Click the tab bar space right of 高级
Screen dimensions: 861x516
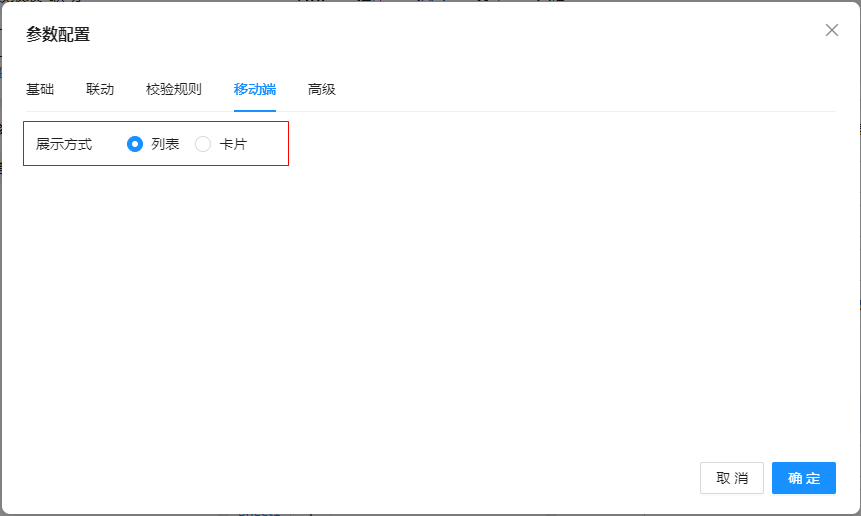click(580, 89)
